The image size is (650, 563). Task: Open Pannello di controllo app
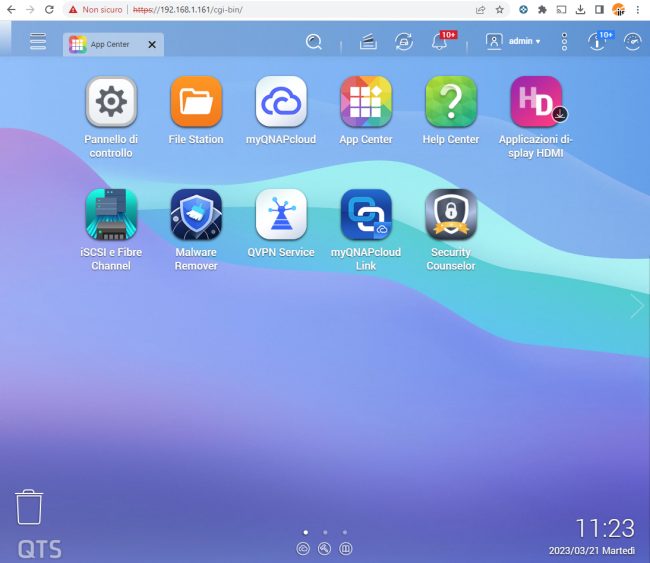111,102
